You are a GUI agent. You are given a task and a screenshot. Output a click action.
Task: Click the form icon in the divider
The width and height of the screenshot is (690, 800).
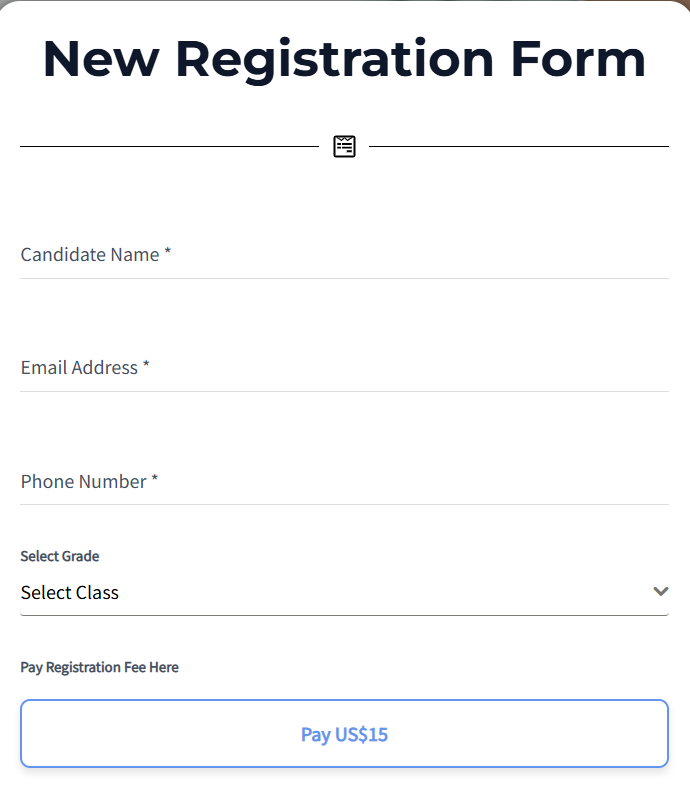(x=344, y=147)
